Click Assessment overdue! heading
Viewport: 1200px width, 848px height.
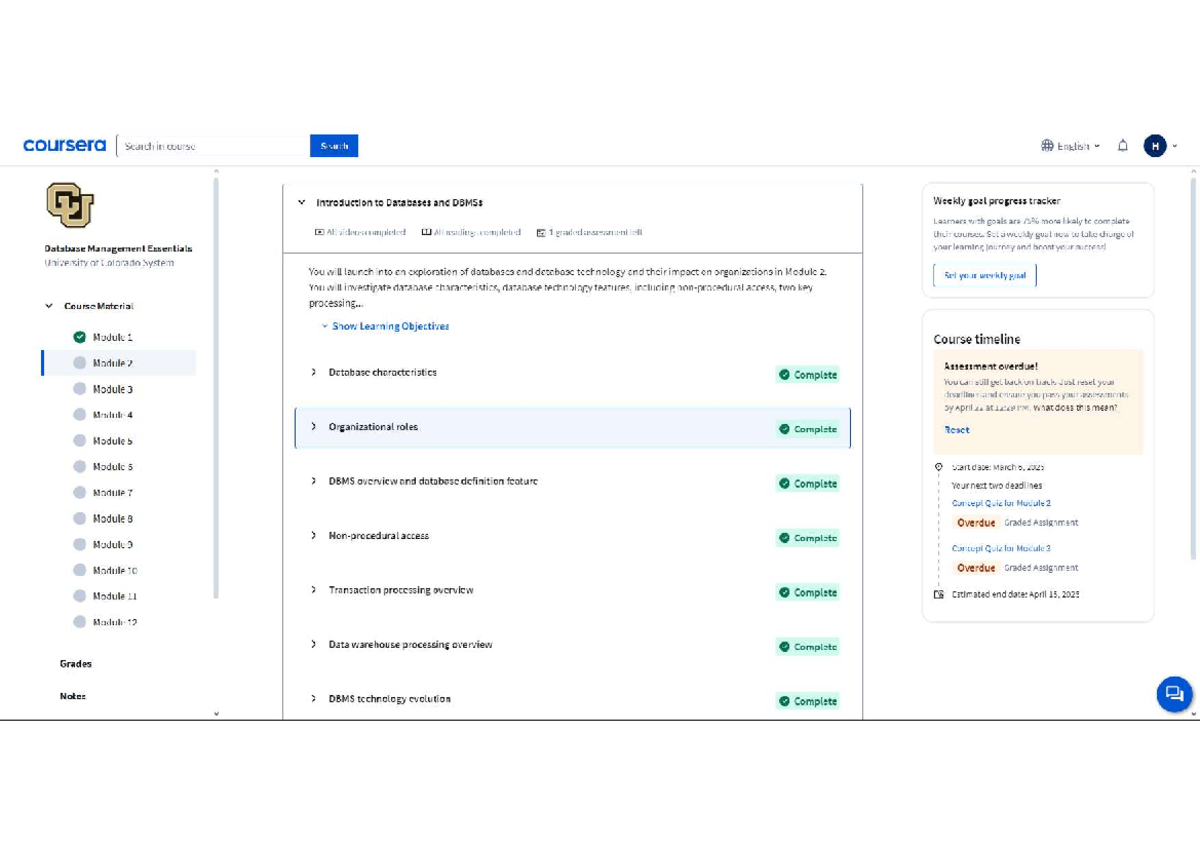[x=991, y=367]
